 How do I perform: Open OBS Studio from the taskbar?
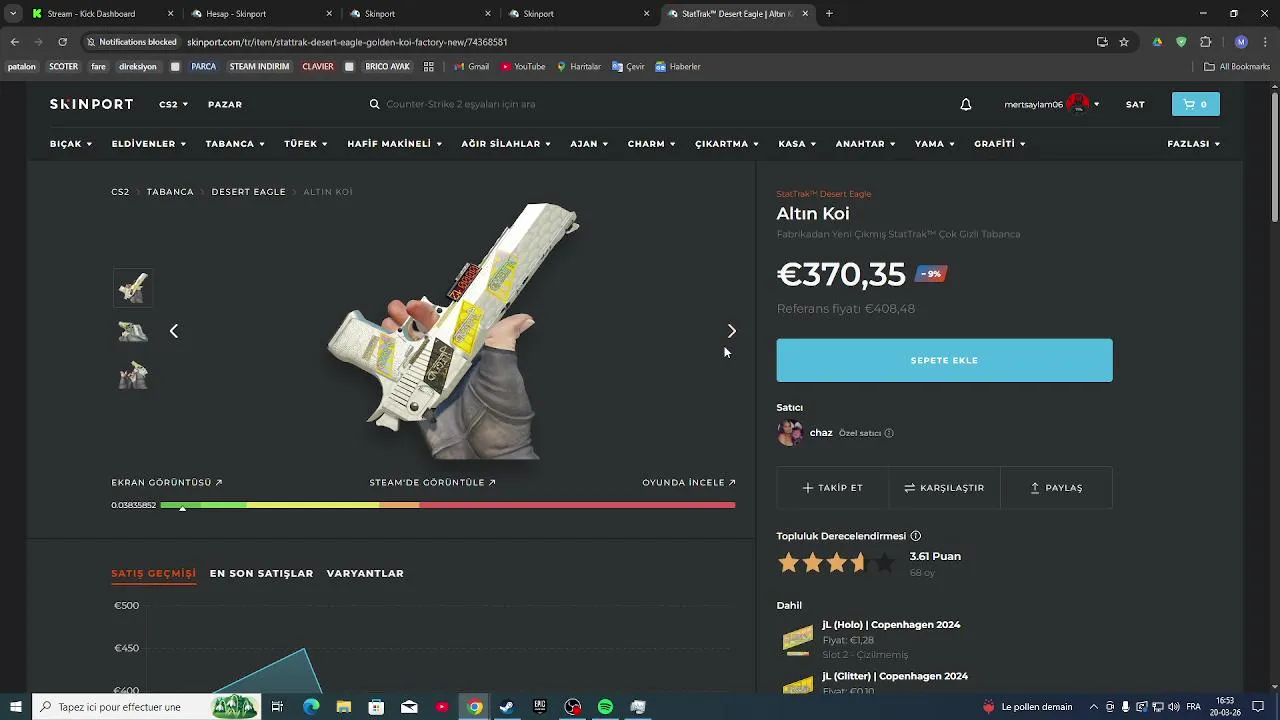click(573, 707)
